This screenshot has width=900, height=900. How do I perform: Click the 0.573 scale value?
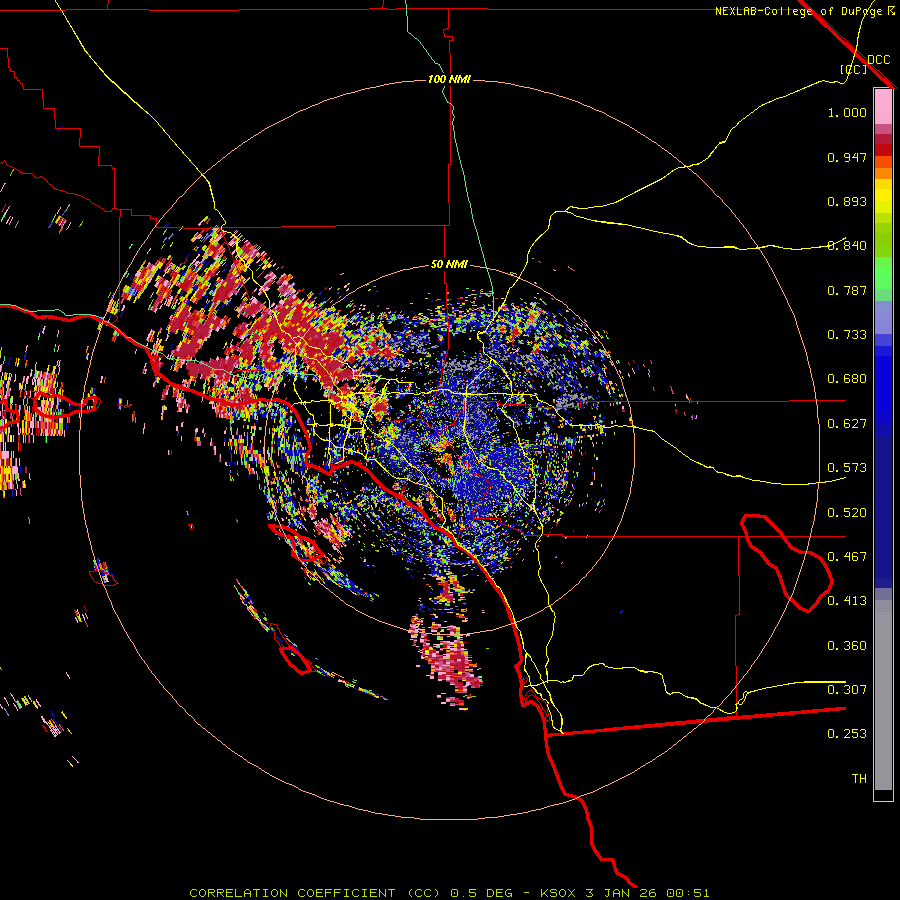click(847, 468)
